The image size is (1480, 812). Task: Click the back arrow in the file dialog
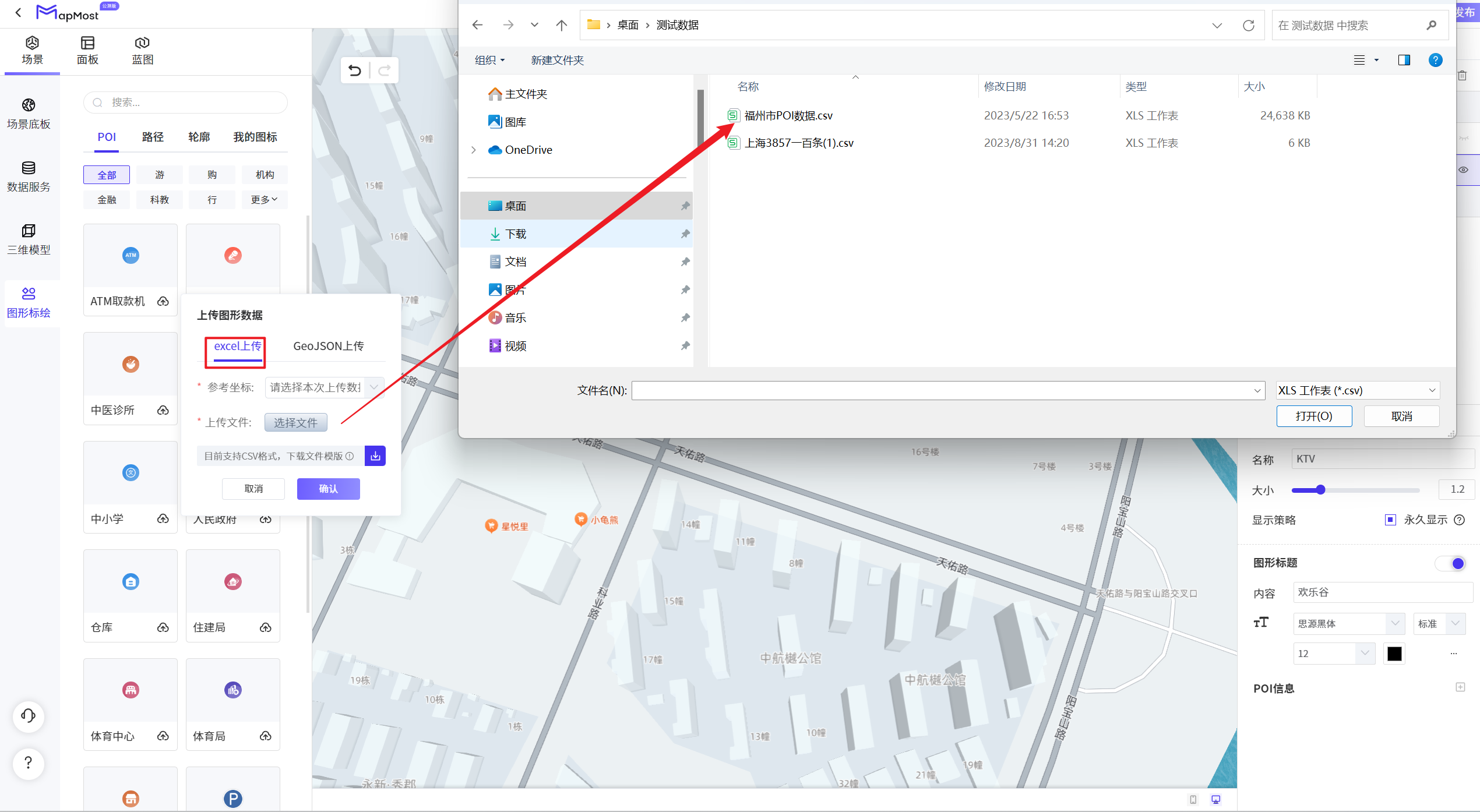click(478, 25)
